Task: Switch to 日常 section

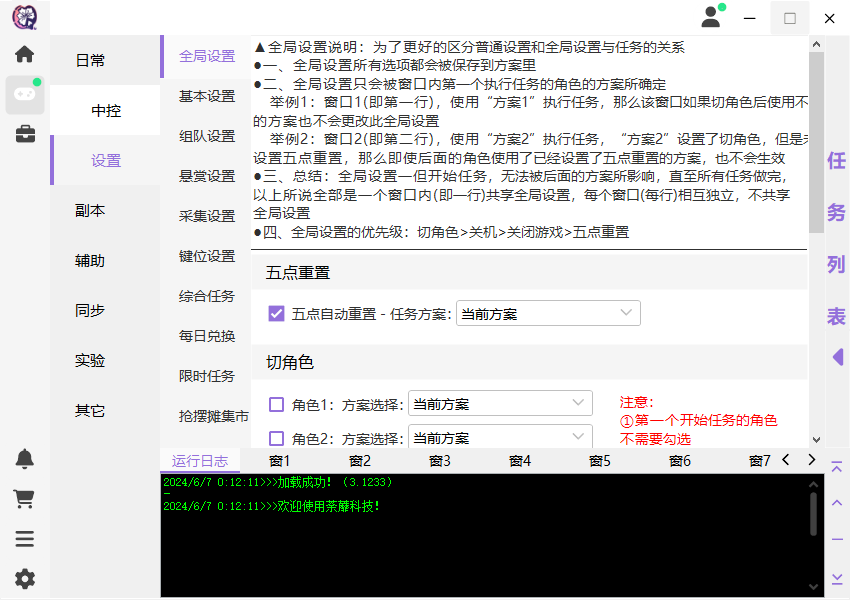Action: click(90, 60)
